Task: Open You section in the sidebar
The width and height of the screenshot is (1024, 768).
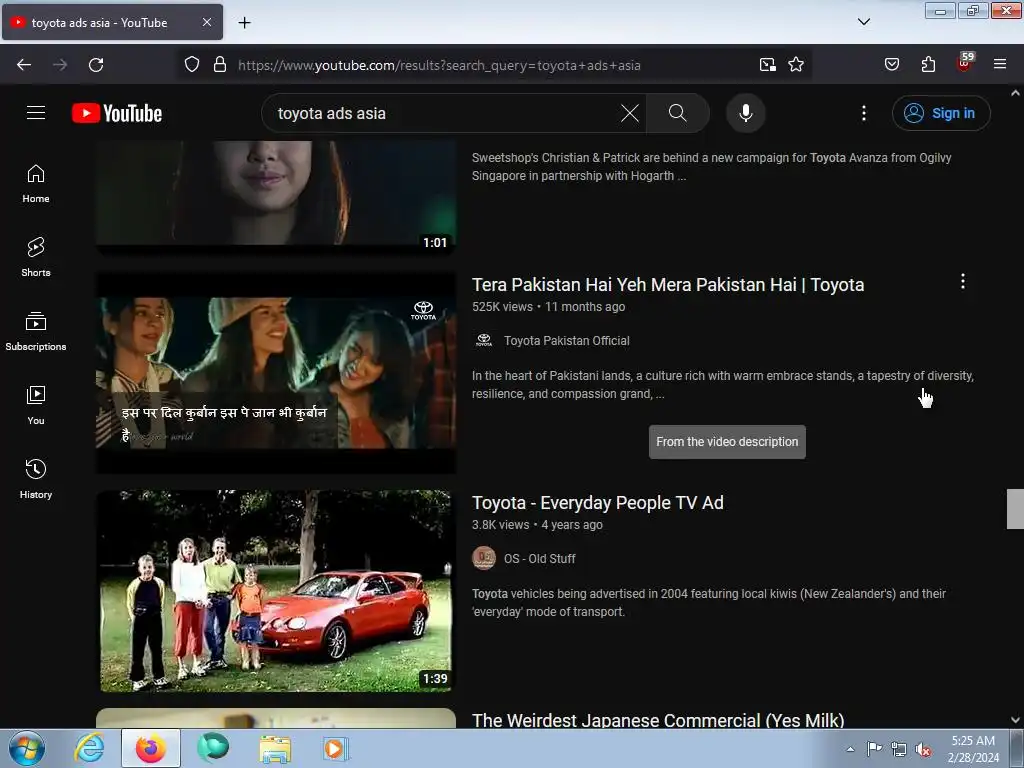Action: point(36,406)
